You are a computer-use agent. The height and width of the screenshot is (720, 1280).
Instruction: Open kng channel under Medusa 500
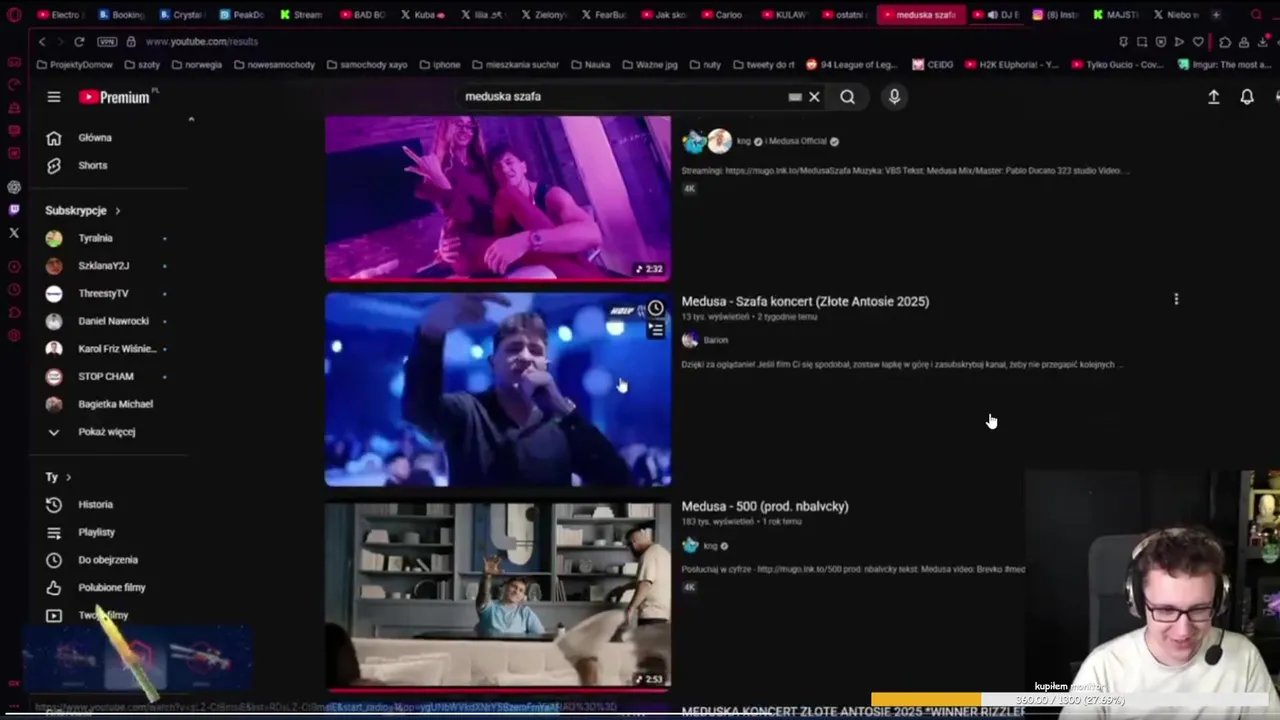coord(710,546)
